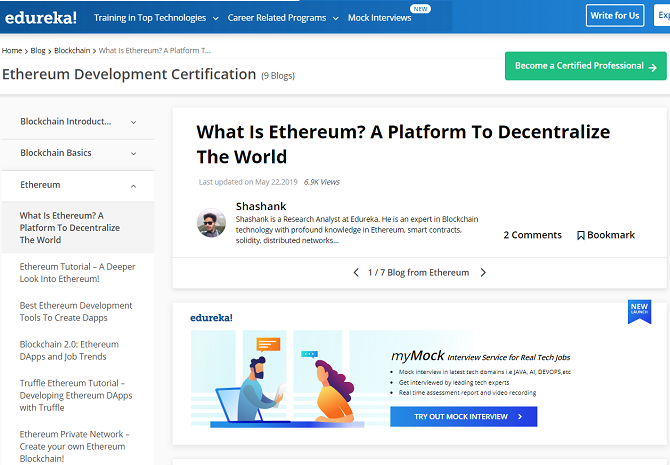Click the article title heading

[x=403, y=144]
